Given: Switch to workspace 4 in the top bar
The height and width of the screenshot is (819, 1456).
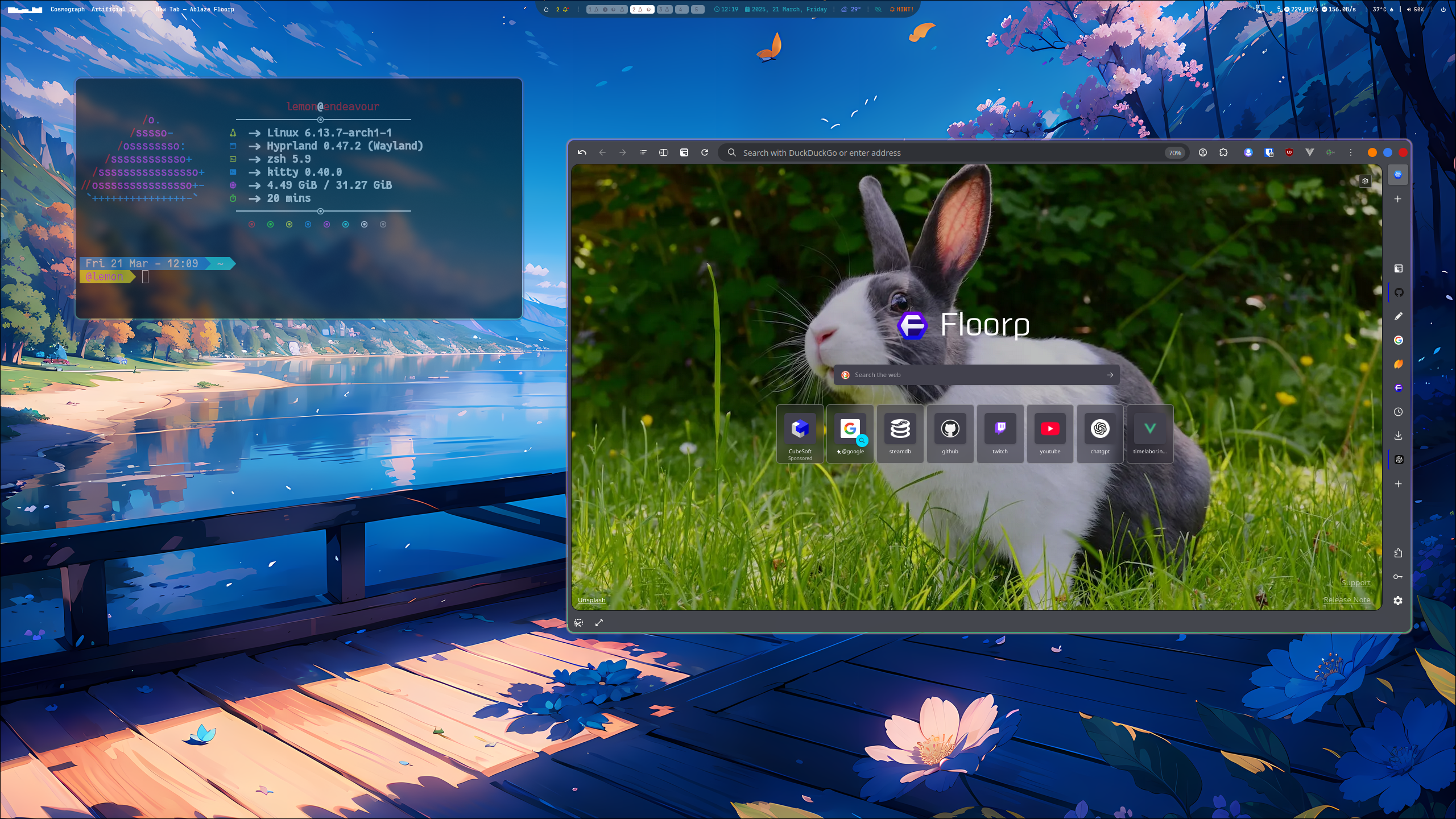Looking at the screenshot, I should 681,9.
